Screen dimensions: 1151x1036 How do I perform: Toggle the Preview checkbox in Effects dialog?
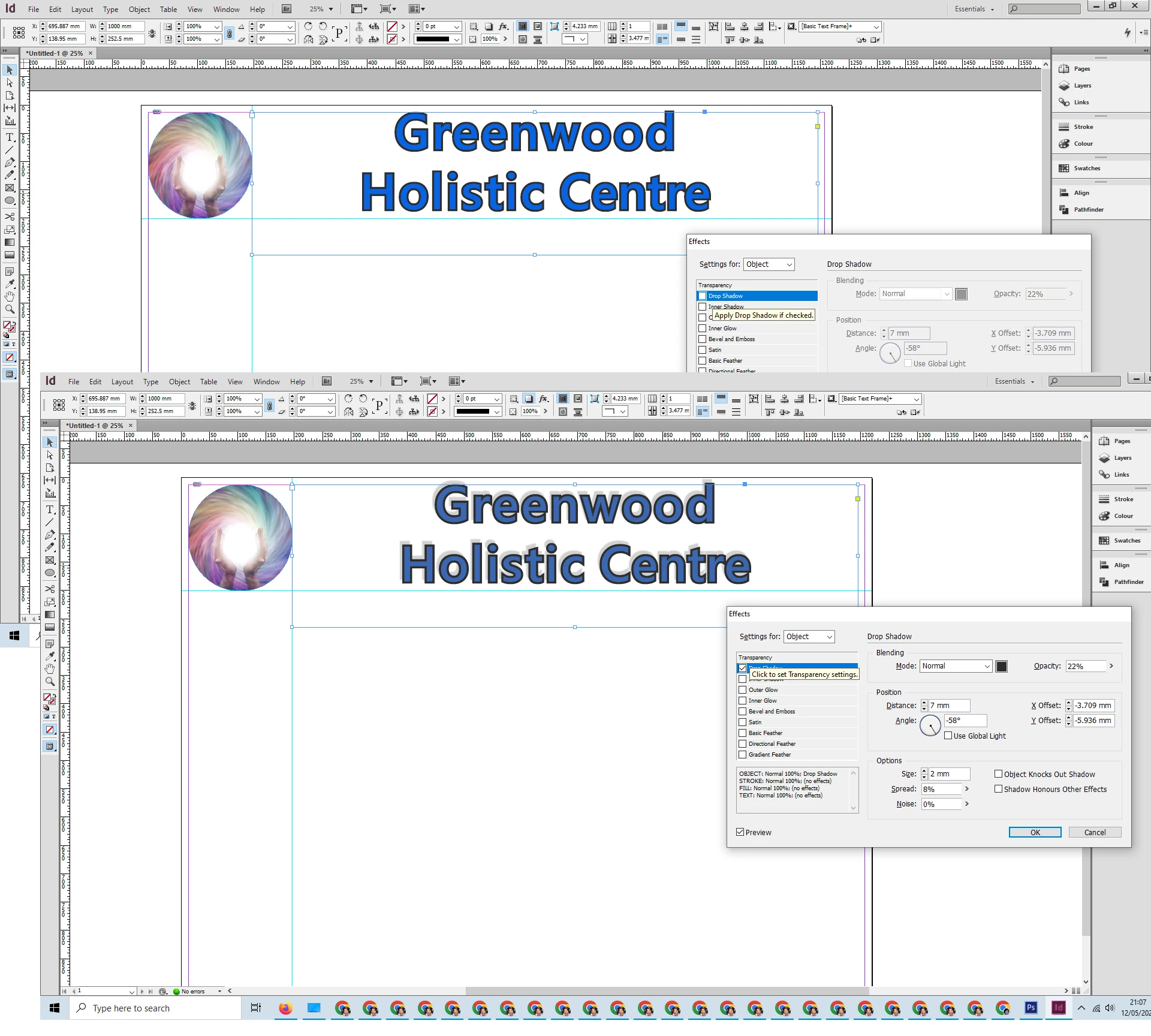[740, 832]
